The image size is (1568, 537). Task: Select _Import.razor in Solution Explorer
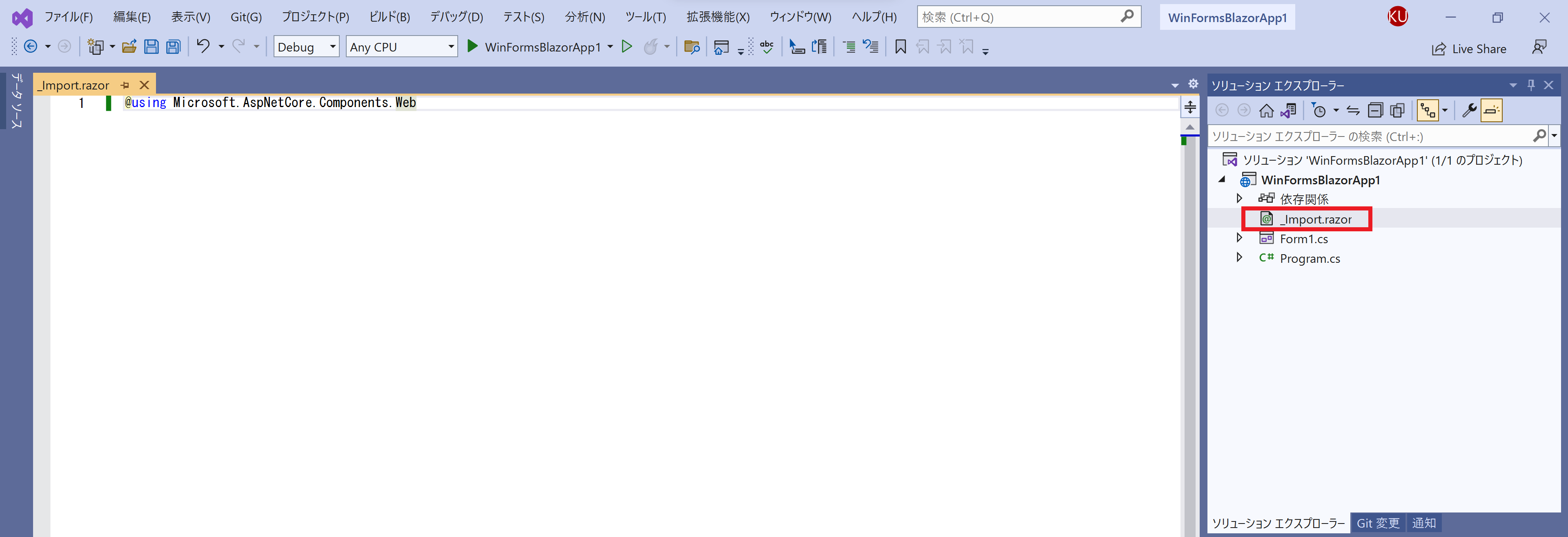tap(1315, 219)
